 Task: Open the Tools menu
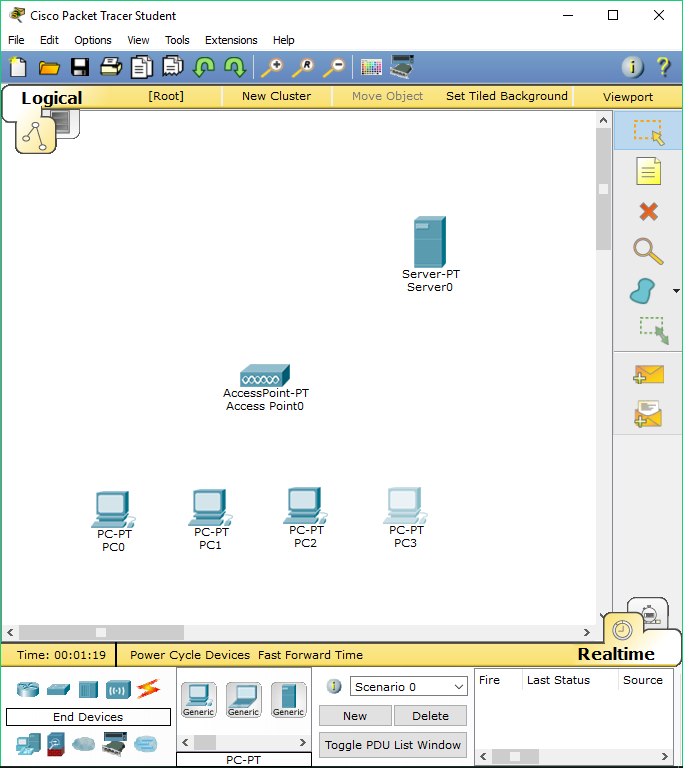[x=177, y=40]
